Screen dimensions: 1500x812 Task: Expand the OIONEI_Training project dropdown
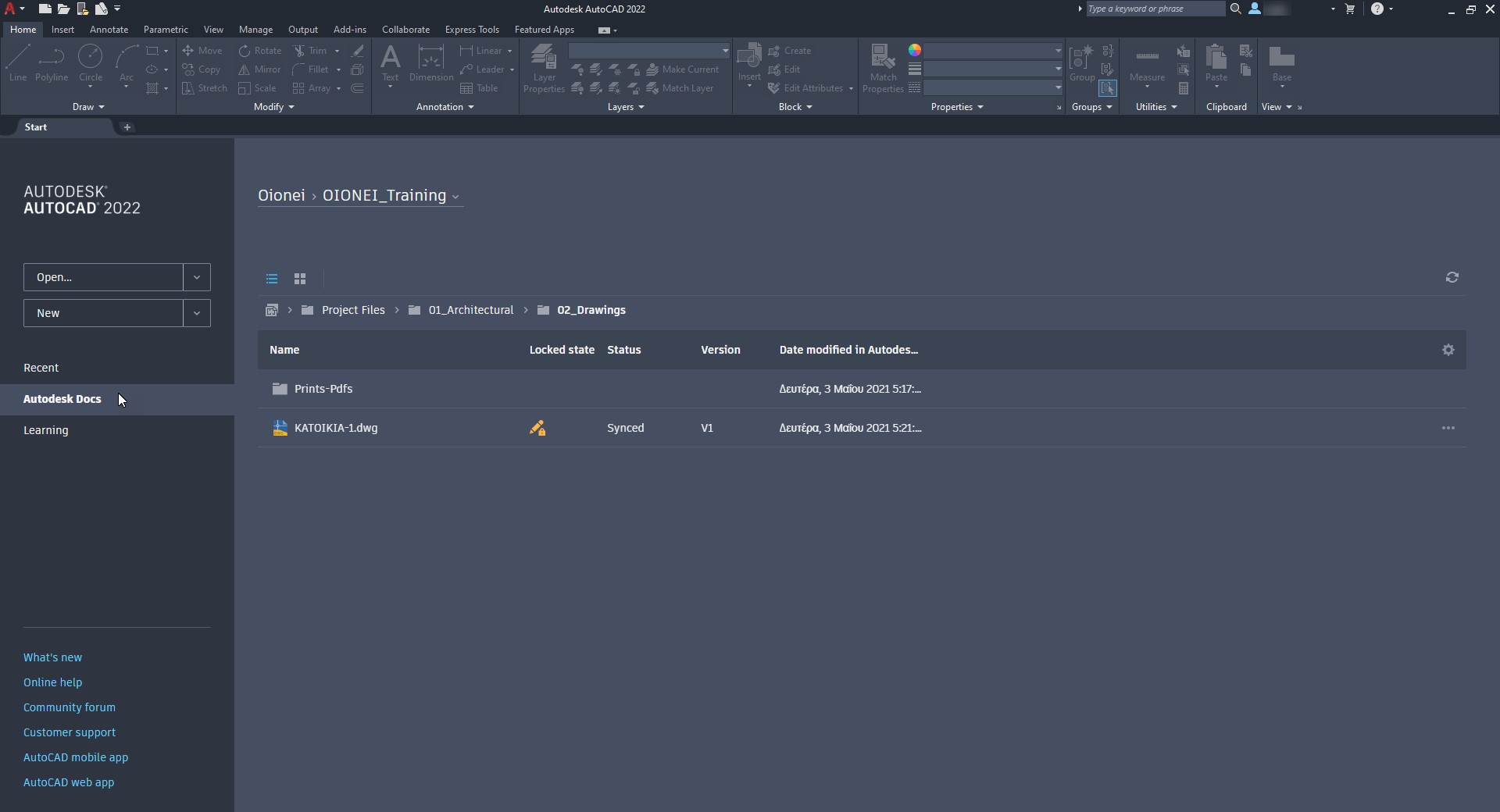[455, 197]
